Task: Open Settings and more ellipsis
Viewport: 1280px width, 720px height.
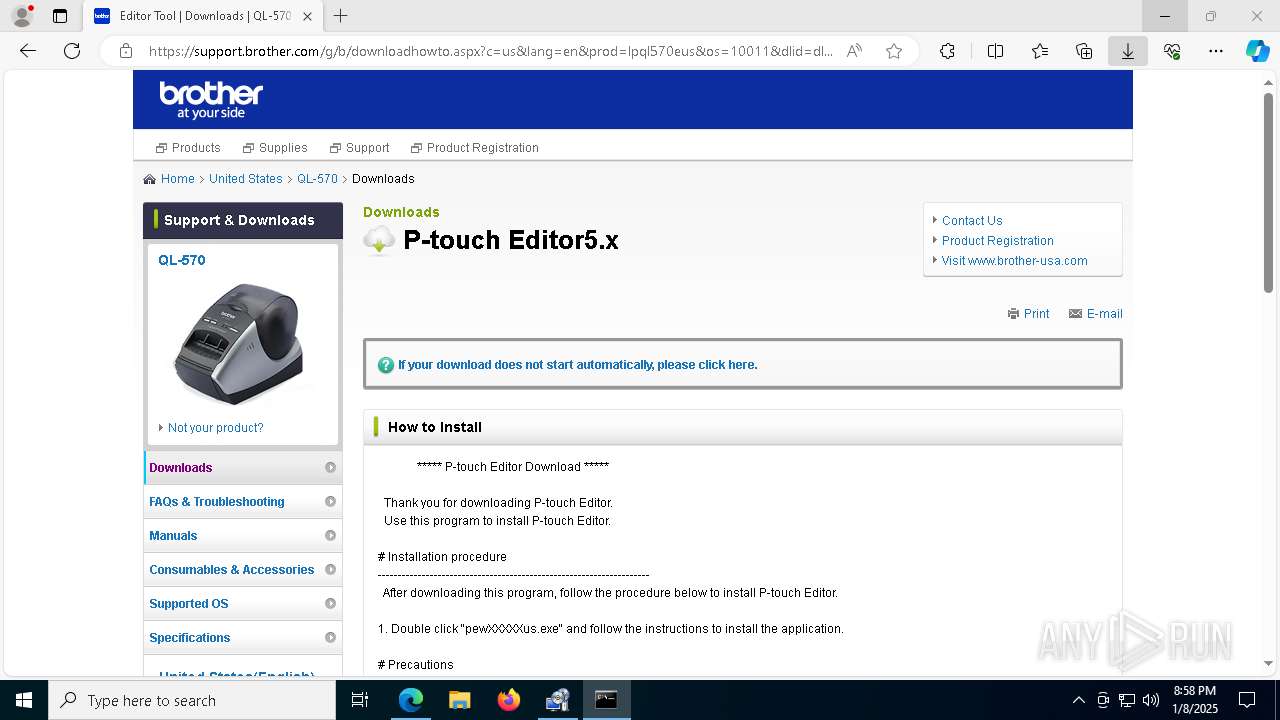Action: pyautogui.click(x=1216, y=51)
